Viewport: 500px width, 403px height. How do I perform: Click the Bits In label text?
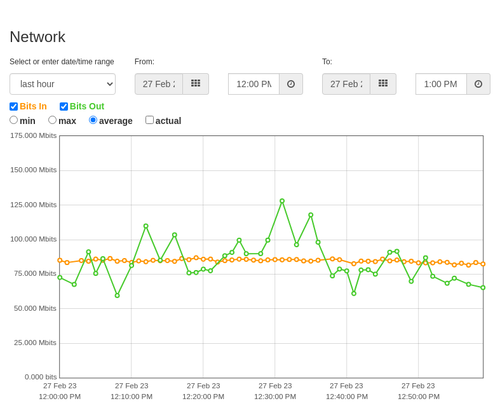(33, 106)
